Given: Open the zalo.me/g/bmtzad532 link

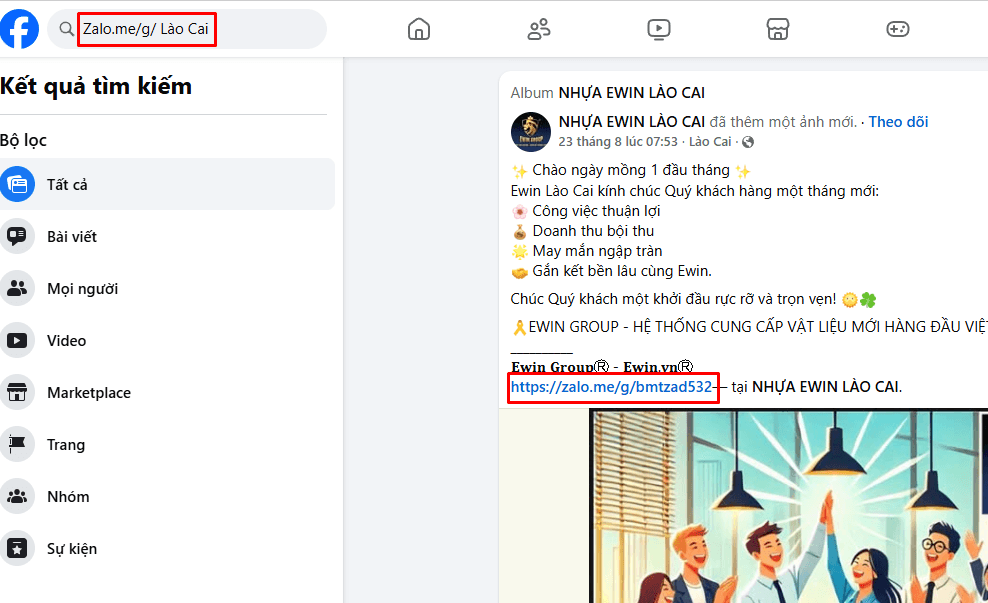Looking at the screenshot, I should tap(611, 387).
